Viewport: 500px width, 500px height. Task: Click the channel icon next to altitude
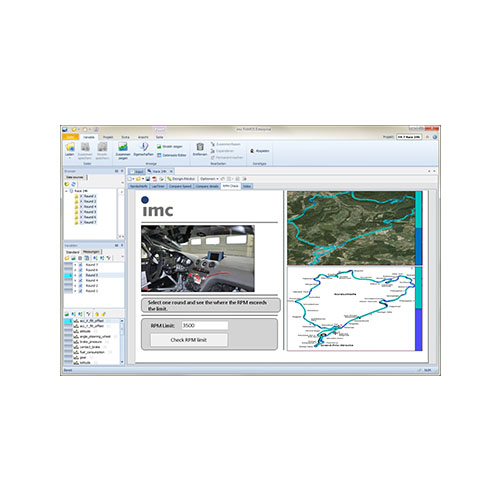[76, 331]
